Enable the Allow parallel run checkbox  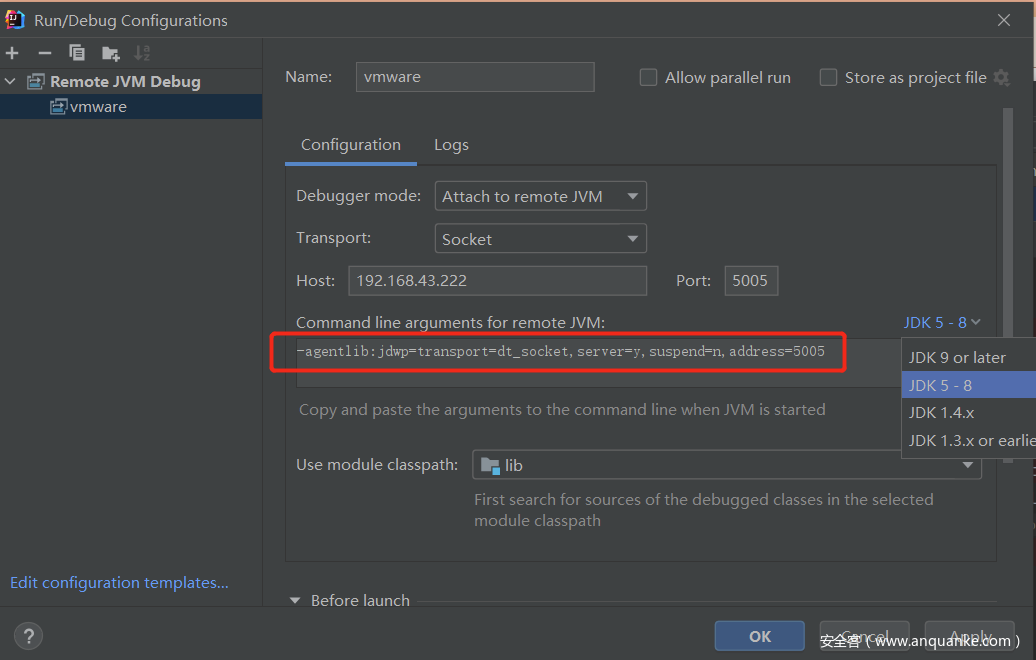point(648,78)
